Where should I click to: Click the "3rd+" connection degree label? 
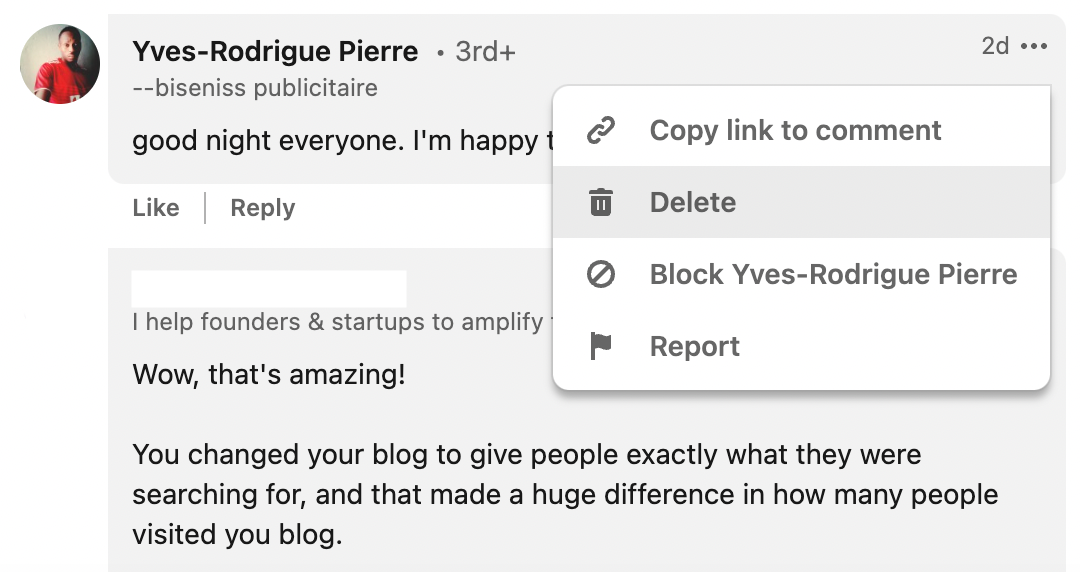[485, 52]
